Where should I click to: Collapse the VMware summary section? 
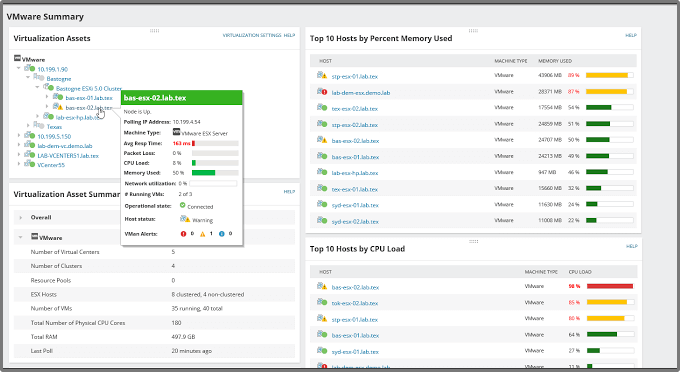(20, 237)
